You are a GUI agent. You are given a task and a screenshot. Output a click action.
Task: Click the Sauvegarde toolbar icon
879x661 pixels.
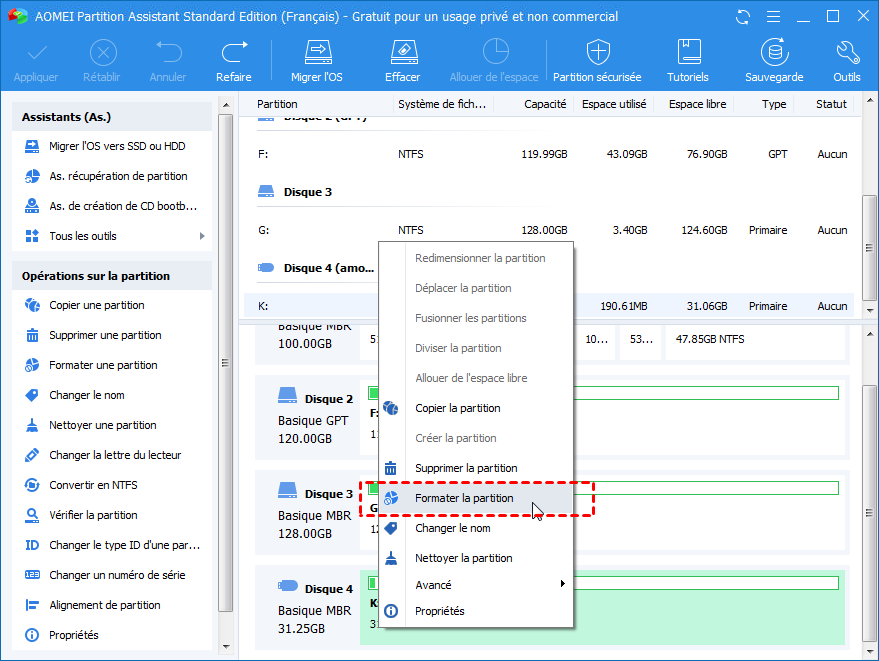773,53
